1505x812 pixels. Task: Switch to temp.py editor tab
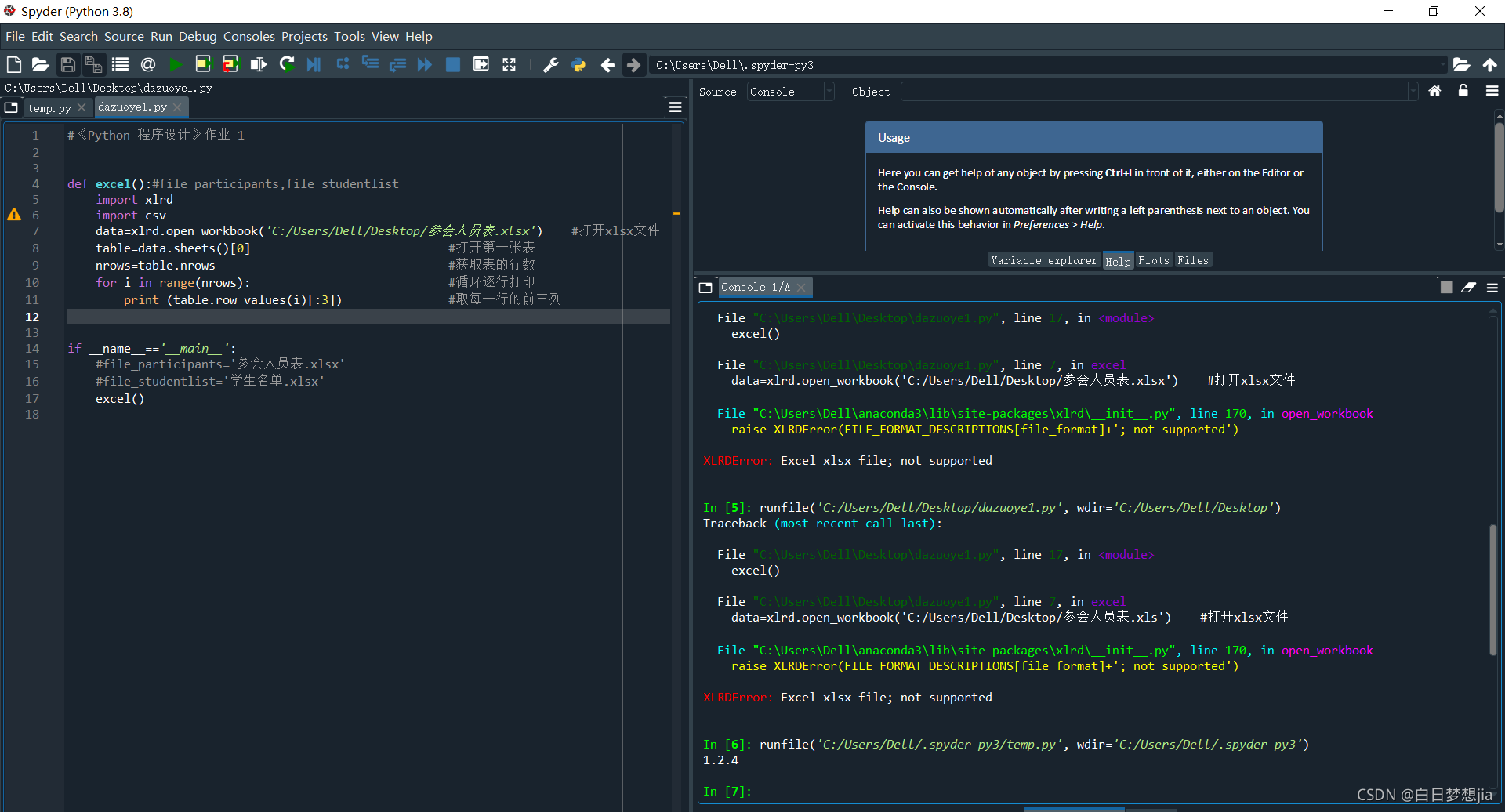coord(49,108)
